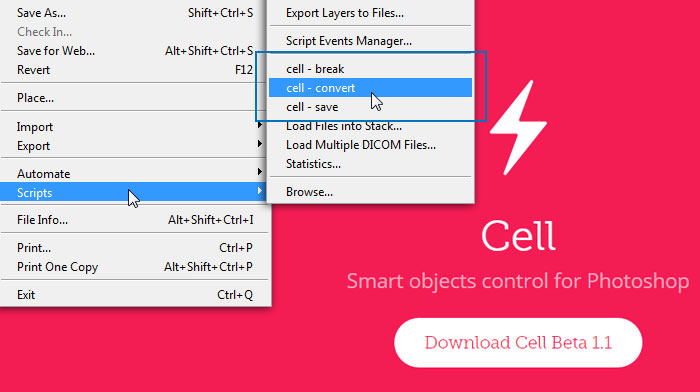Run the cell - save script

click(370, 107)
